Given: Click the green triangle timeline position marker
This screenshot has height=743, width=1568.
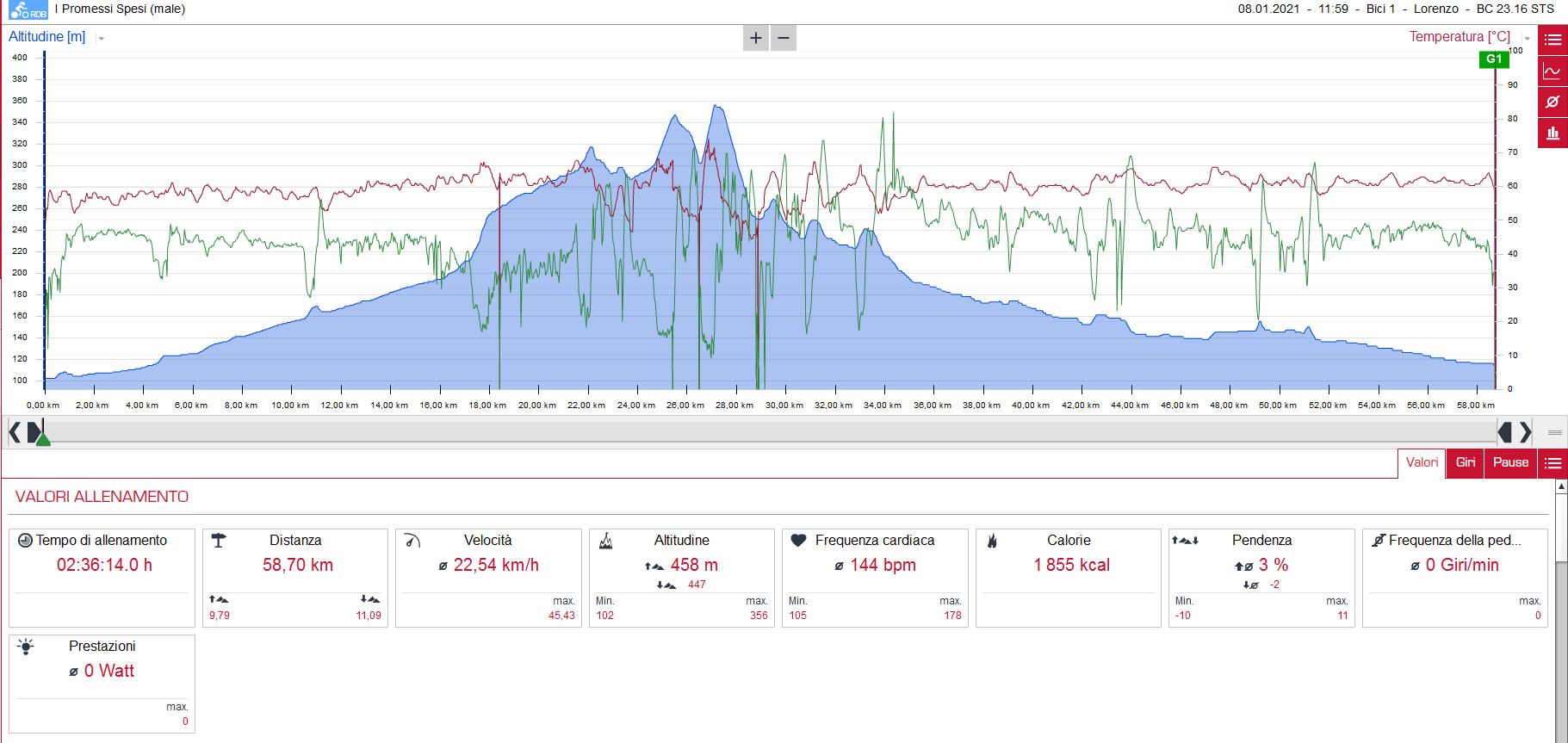Looking at the screenshot, I should 43,439.
